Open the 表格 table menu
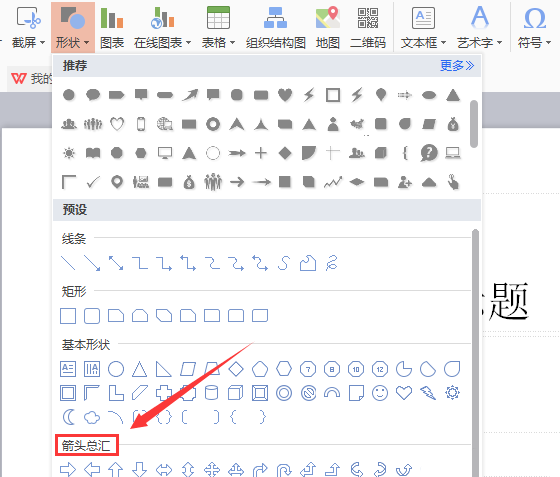560x477 pixels. pyautogui.click(x=218, y=27)
